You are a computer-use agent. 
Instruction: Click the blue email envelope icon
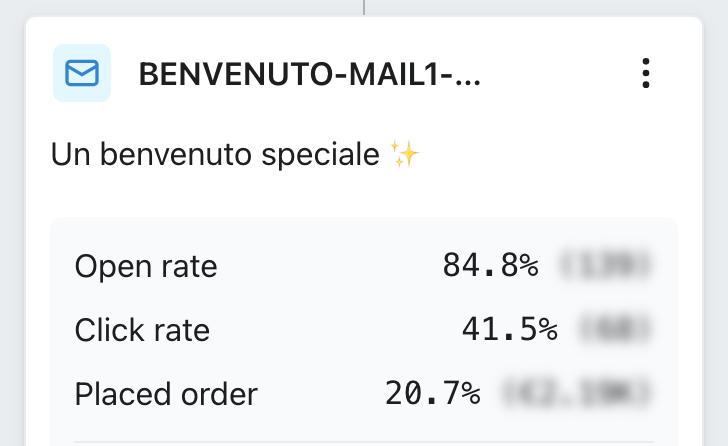click(81, 73)
